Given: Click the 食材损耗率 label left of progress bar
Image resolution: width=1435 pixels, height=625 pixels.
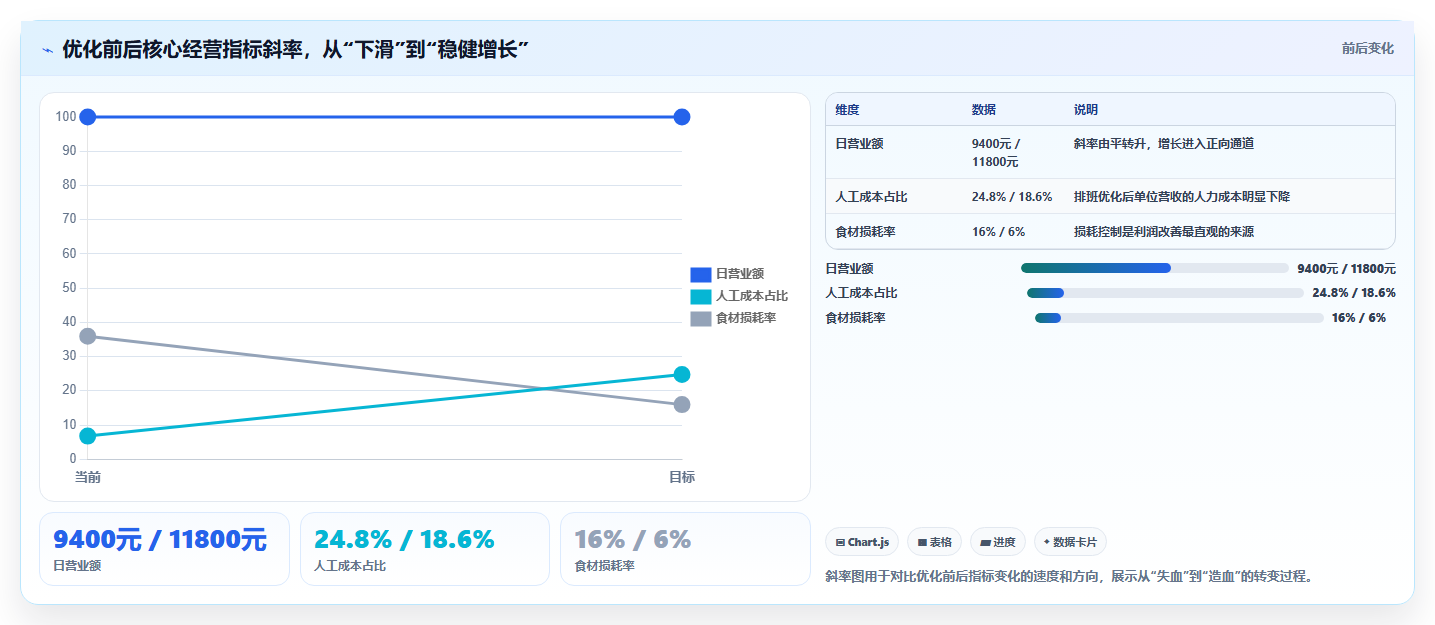Looking at the screenshot, I should (855, 318).
